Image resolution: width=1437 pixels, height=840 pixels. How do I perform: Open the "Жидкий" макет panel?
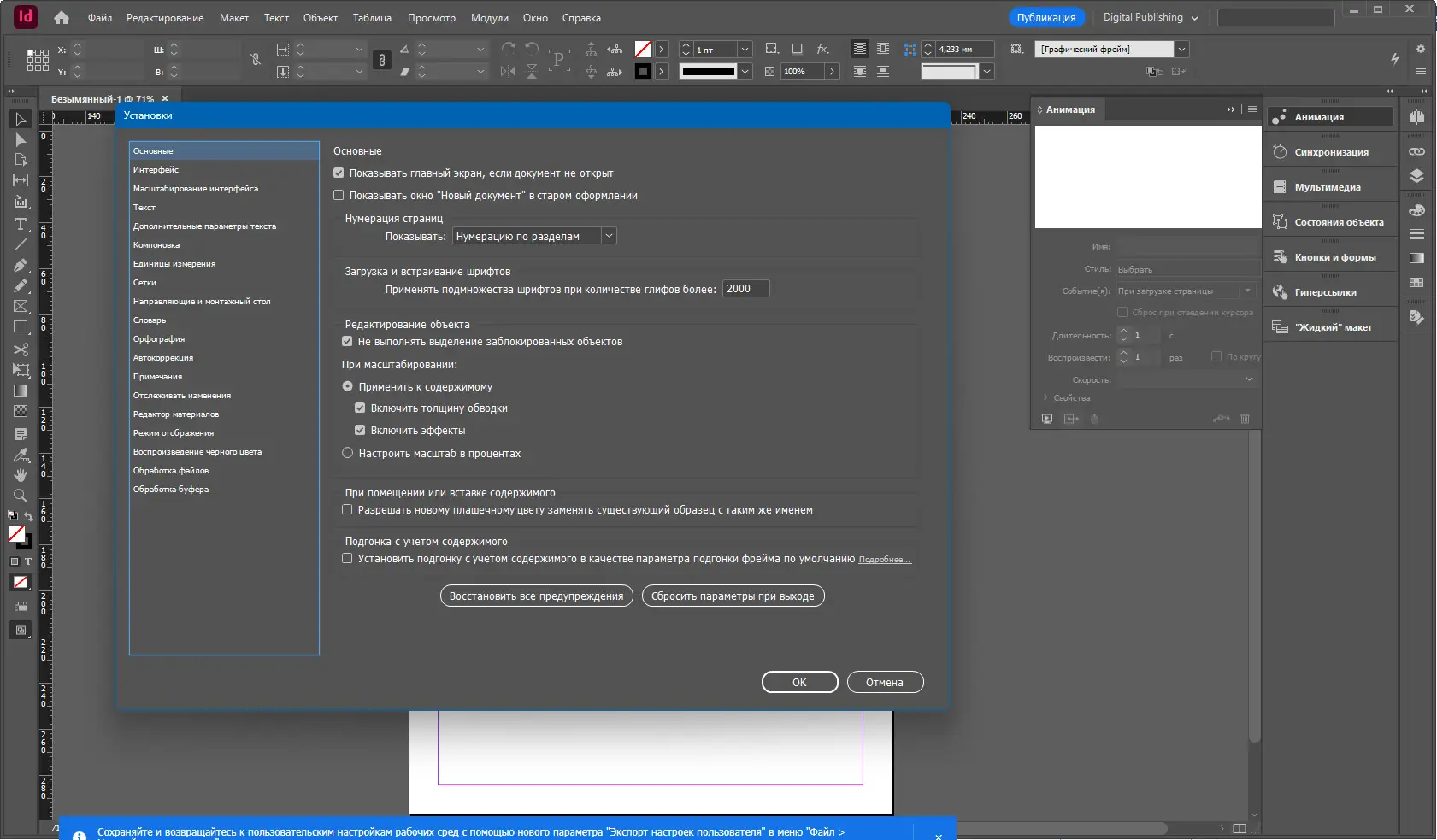coord(1330,327)
